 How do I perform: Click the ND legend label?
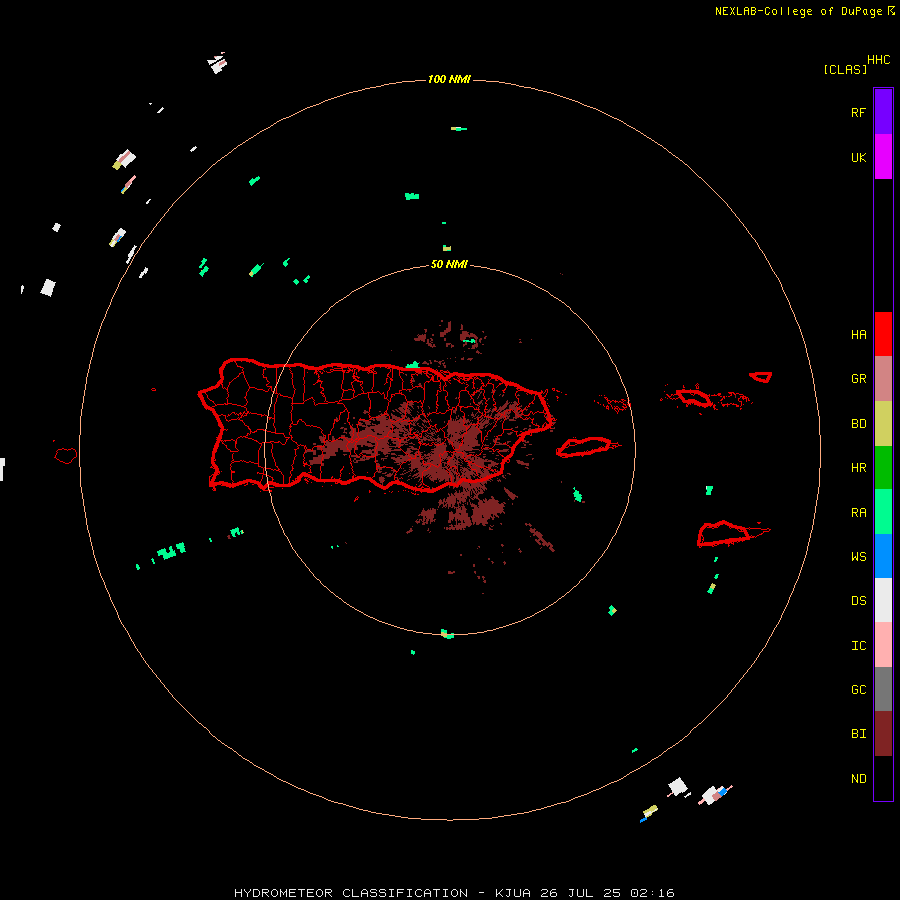coord(858,779)
